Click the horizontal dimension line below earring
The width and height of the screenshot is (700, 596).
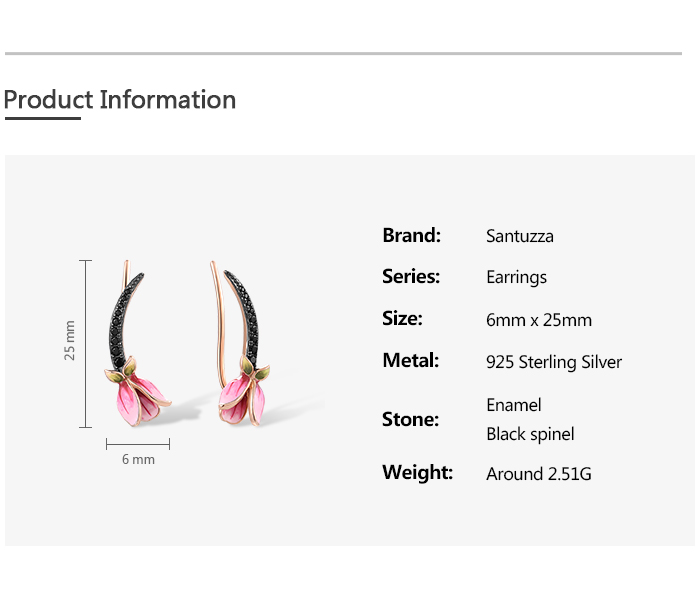coord(138,444)
